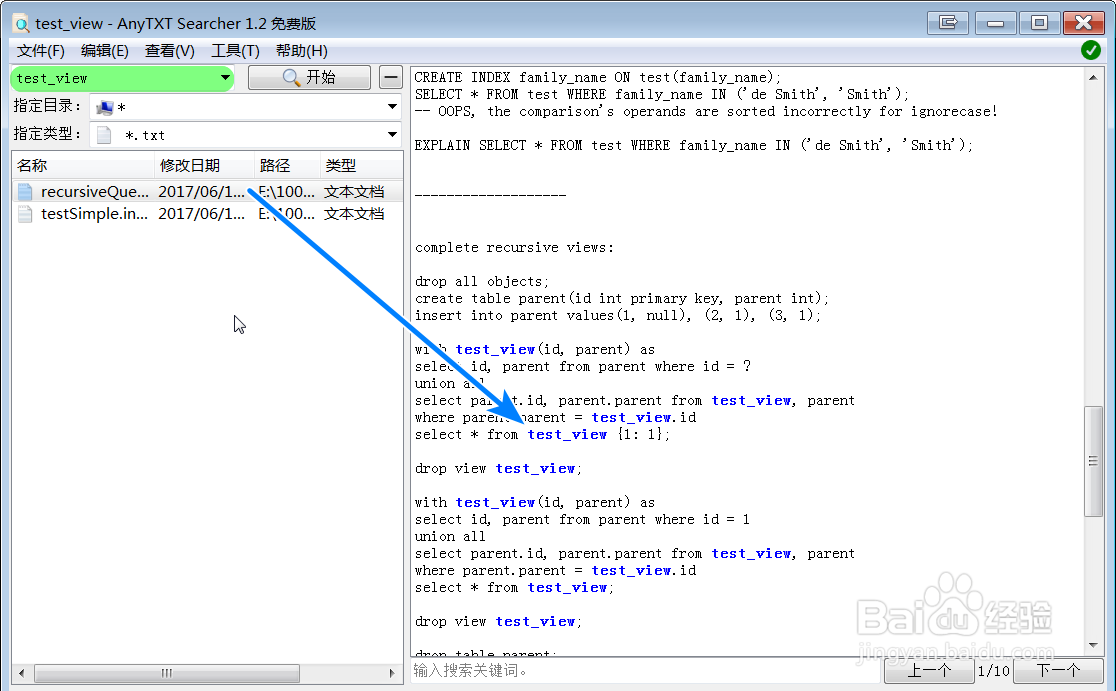Screen dimensions: 1116x691
Task: Click the 'drop all objects;' line
Action: [x=482, y=282]
